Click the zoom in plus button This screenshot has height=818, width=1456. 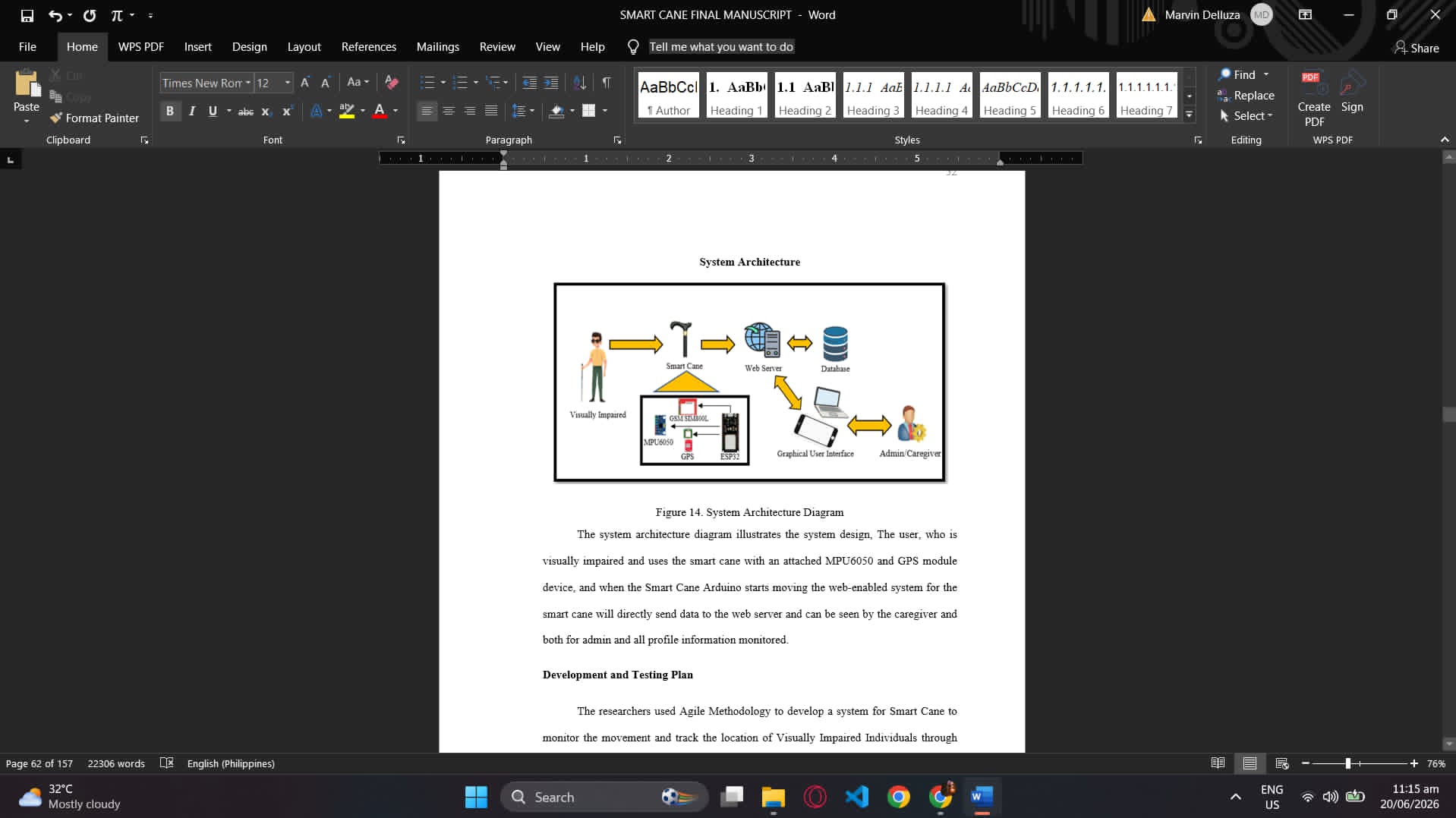1413,763
